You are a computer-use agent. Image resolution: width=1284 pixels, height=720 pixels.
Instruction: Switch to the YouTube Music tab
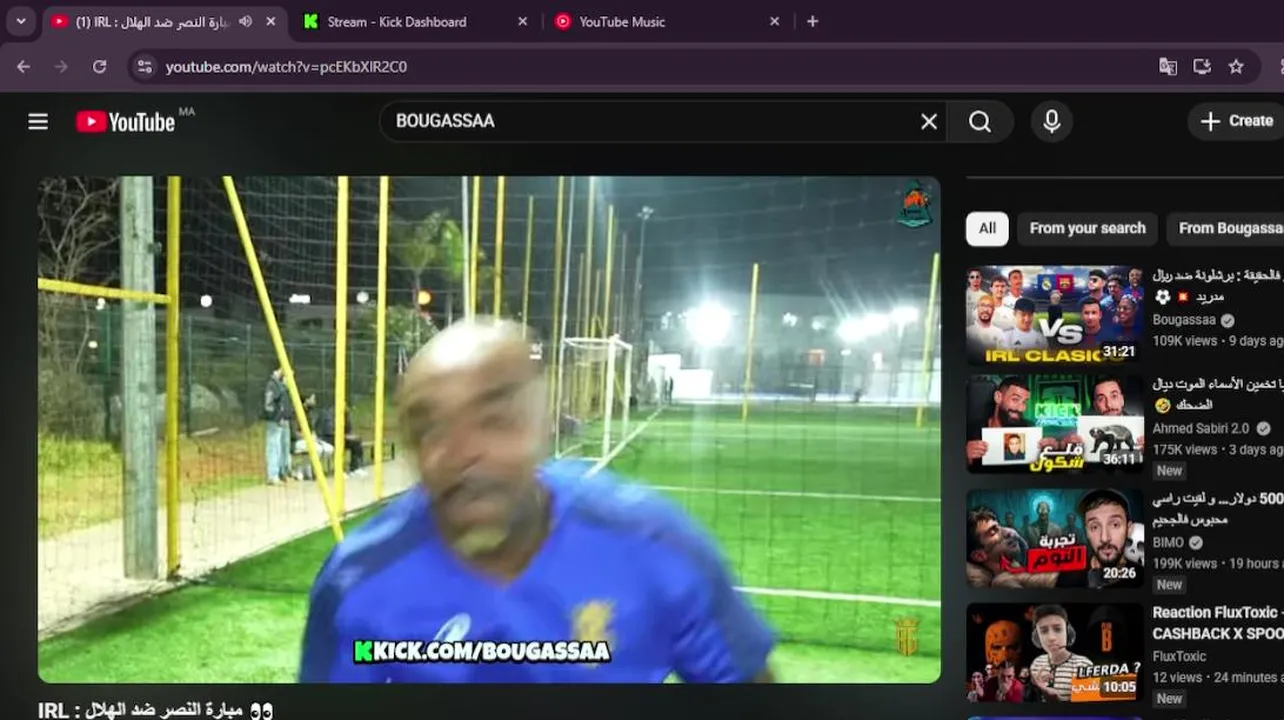667,21
